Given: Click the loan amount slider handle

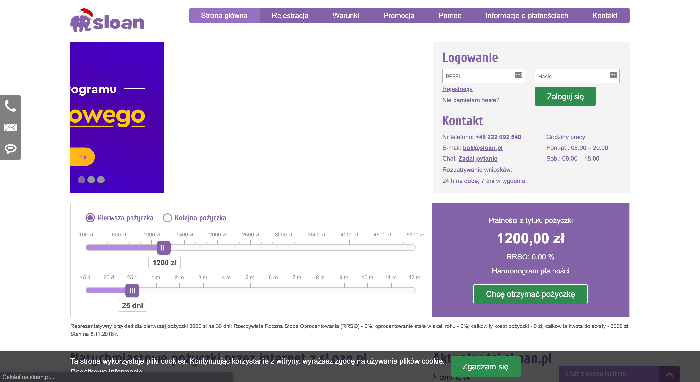Looking at the screenshot, I should click(x=163, y=248).
